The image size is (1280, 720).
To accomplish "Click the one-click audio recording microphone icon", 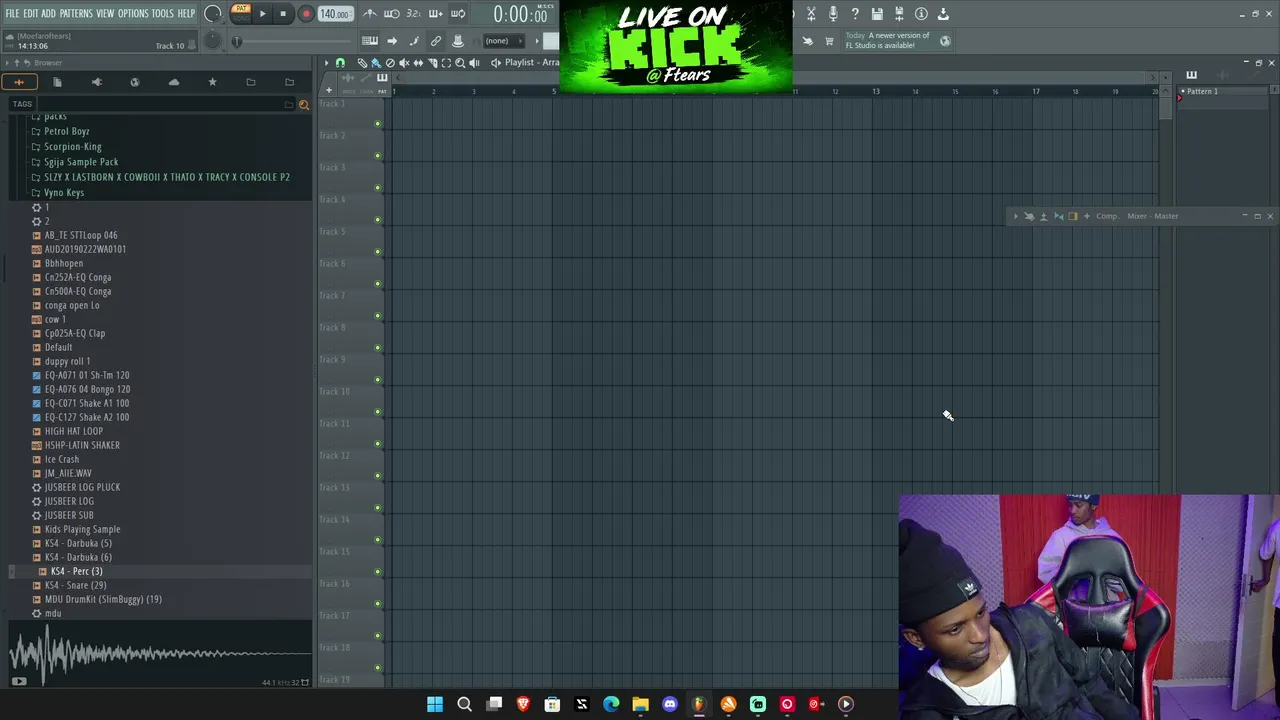I will [833, 14].
